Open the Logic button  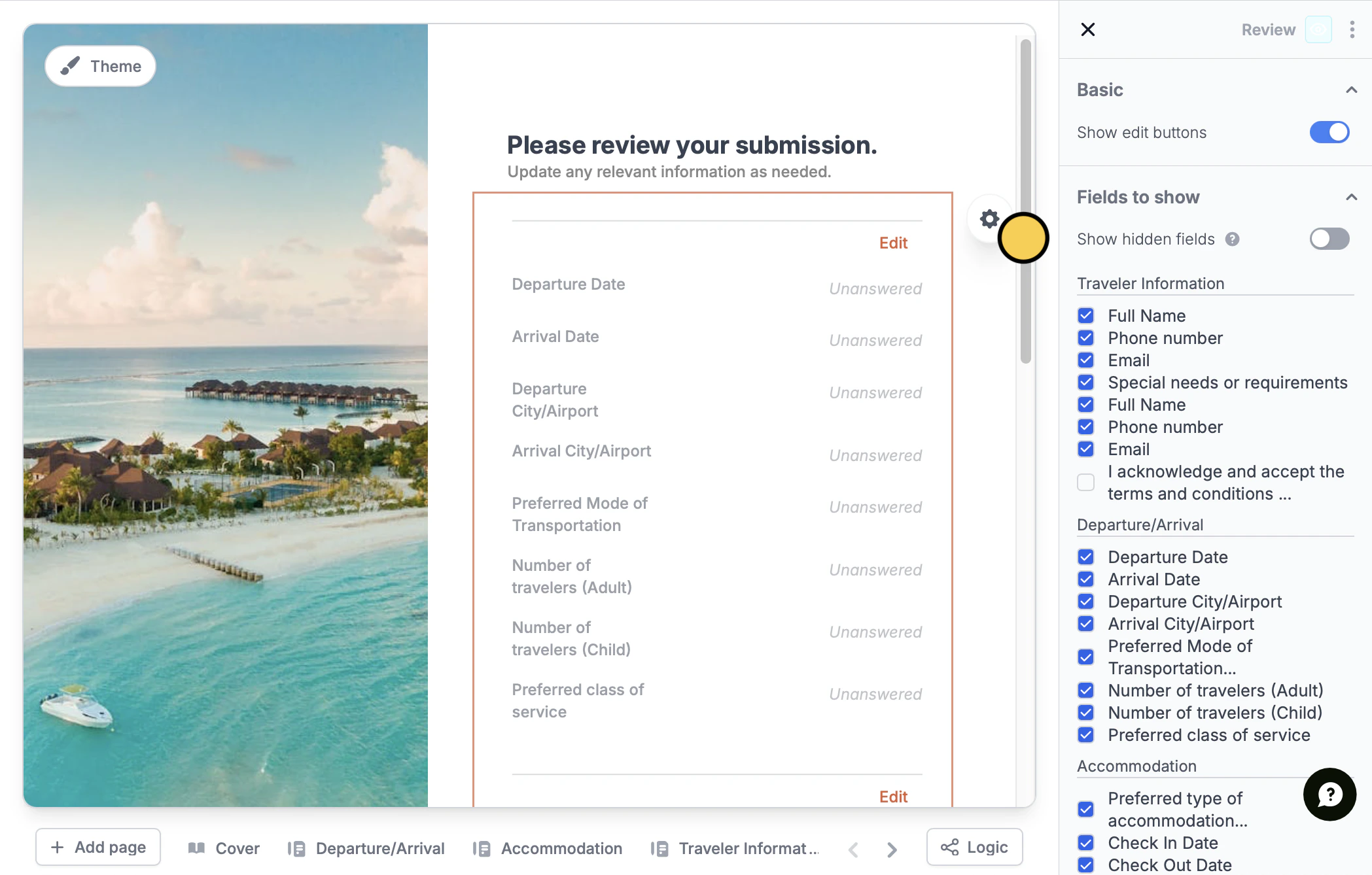point(974,848)
